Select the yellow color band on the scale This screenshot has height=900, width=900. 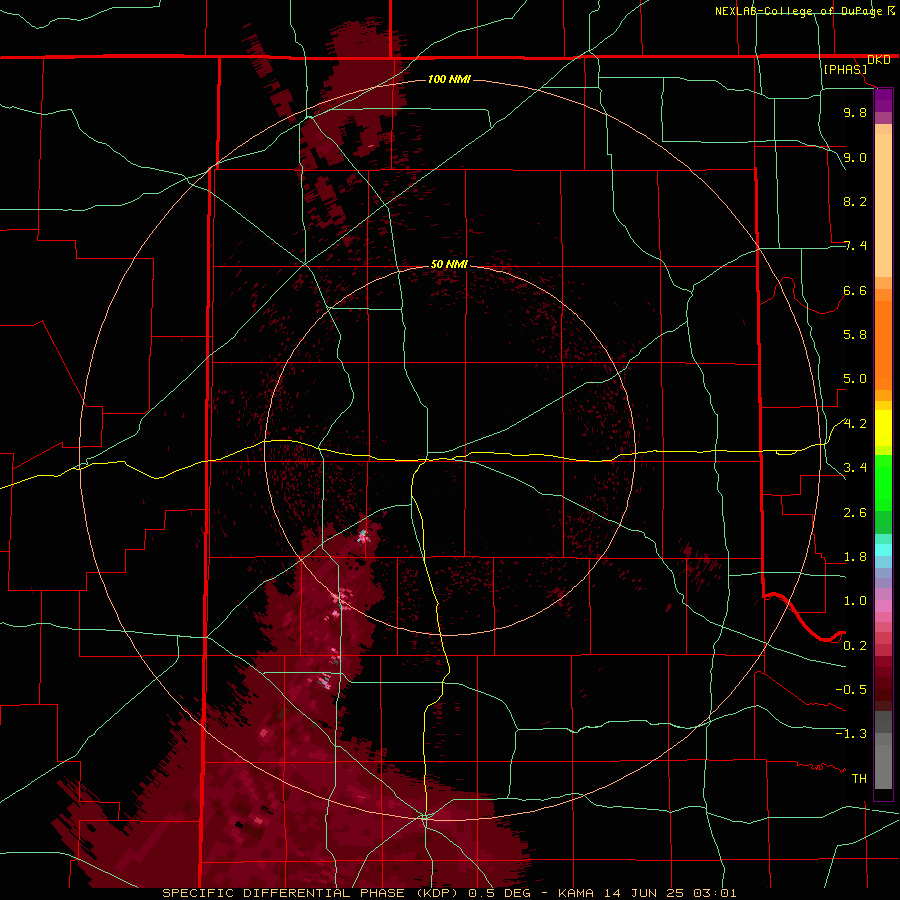click(883, 428)
